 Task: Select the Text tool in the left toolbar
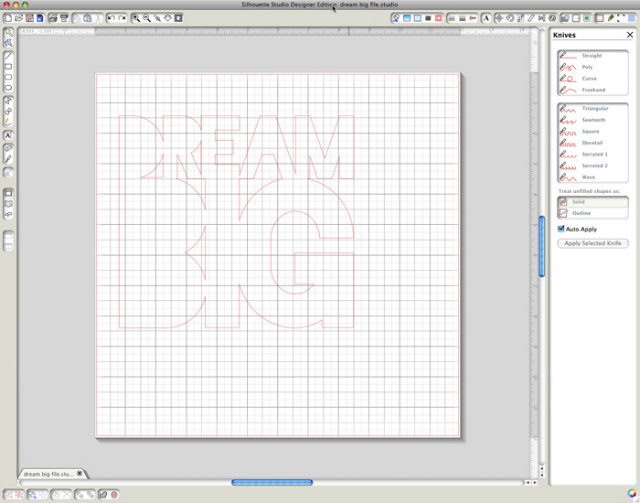8,135
